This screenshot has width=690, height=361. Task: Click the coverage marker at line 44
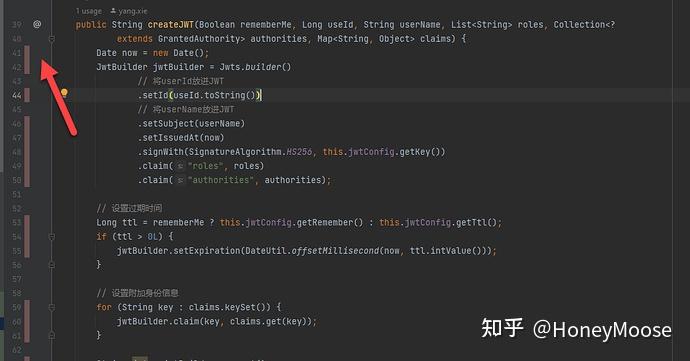(x=27, y=95)
